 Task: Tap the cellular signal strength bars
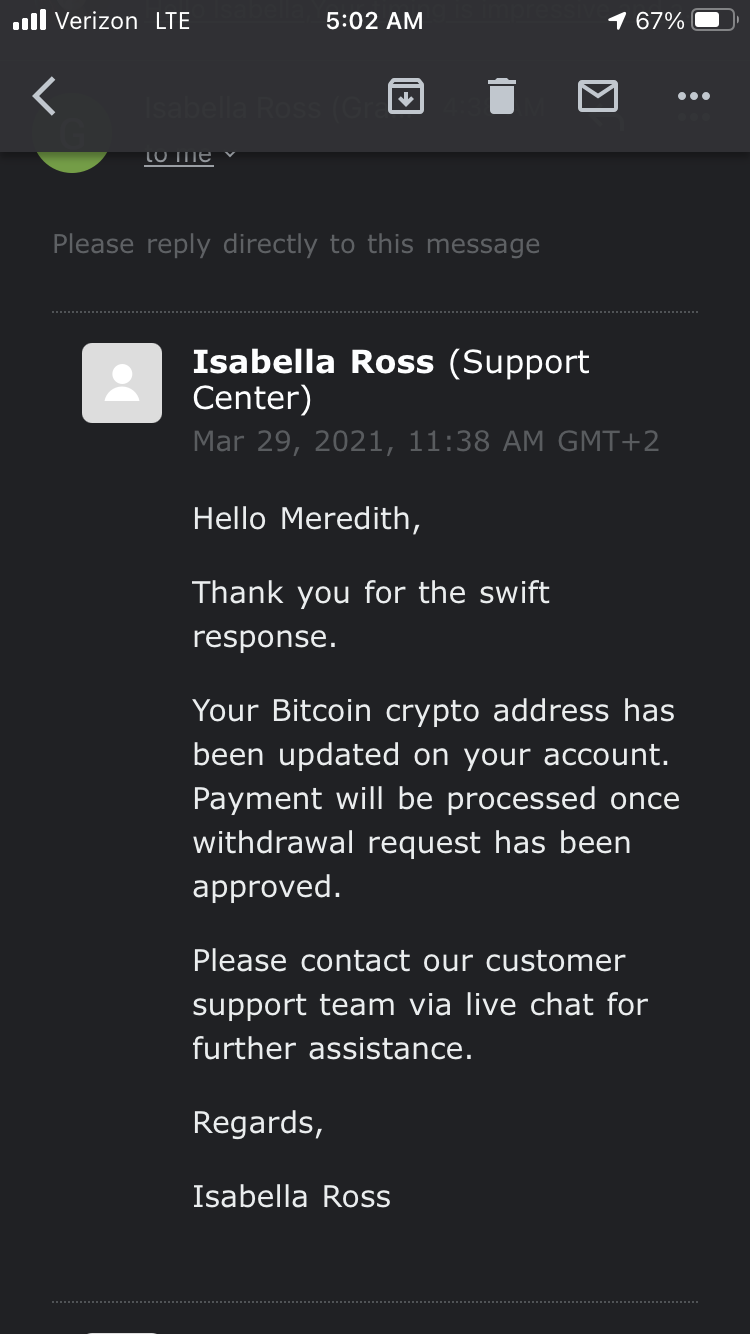(30, 21)
